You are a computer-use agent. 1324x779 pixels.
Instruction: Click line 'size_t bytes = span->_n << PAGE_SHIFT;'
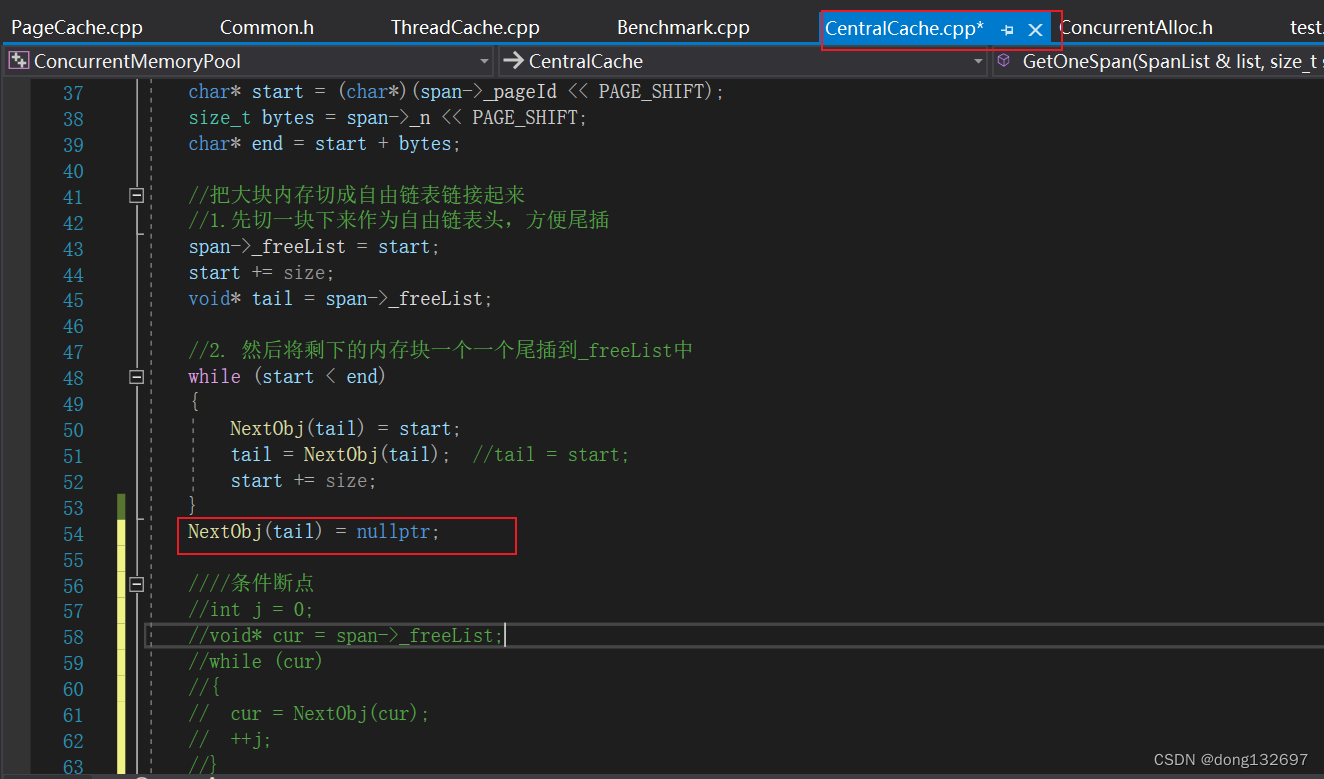tap(388, 118)
